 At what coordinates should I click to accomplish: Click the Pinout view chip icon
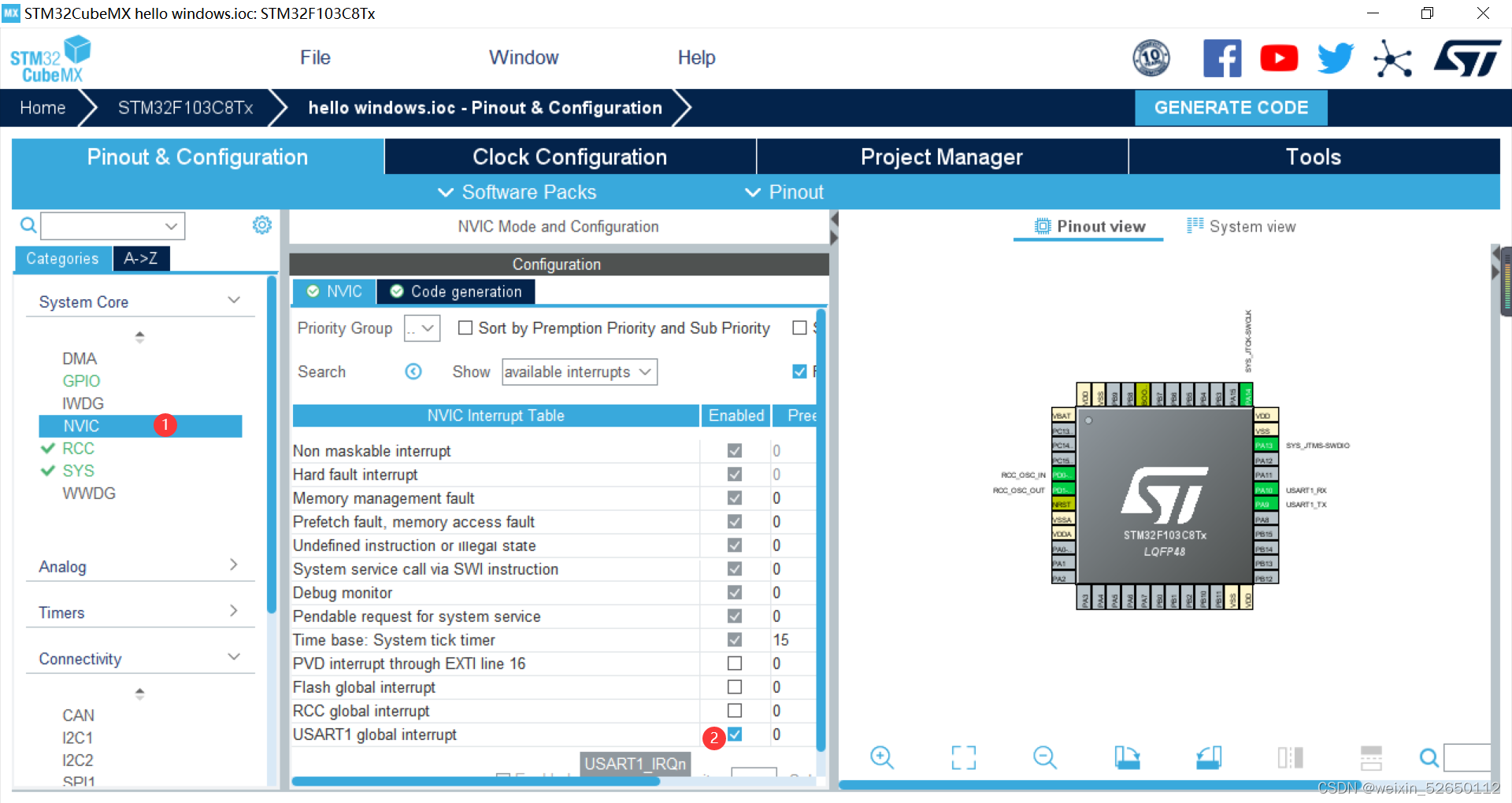[1043, 226]
